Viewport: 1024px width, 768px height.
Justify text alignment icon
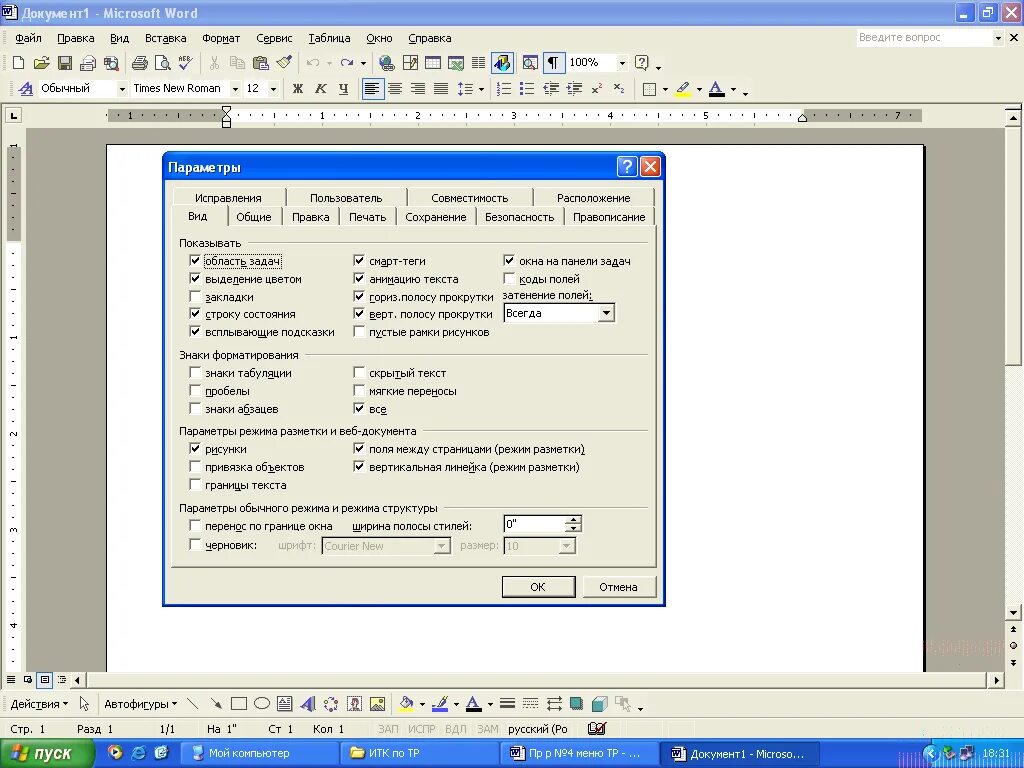441,89
